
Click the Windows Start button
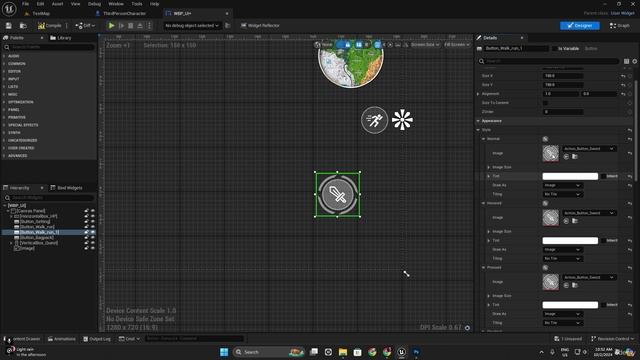tap(224, 352)
